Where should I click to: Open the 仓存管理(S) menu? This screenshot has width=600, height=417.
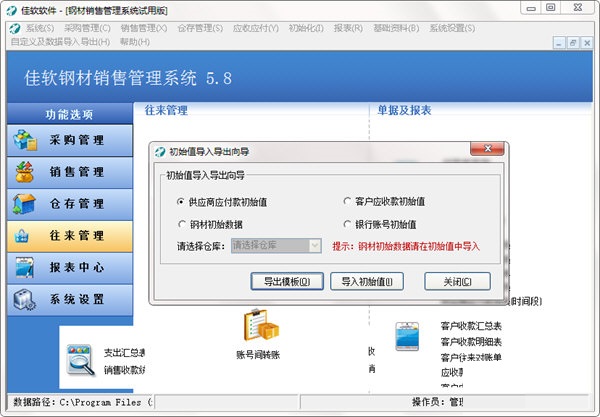200,28
